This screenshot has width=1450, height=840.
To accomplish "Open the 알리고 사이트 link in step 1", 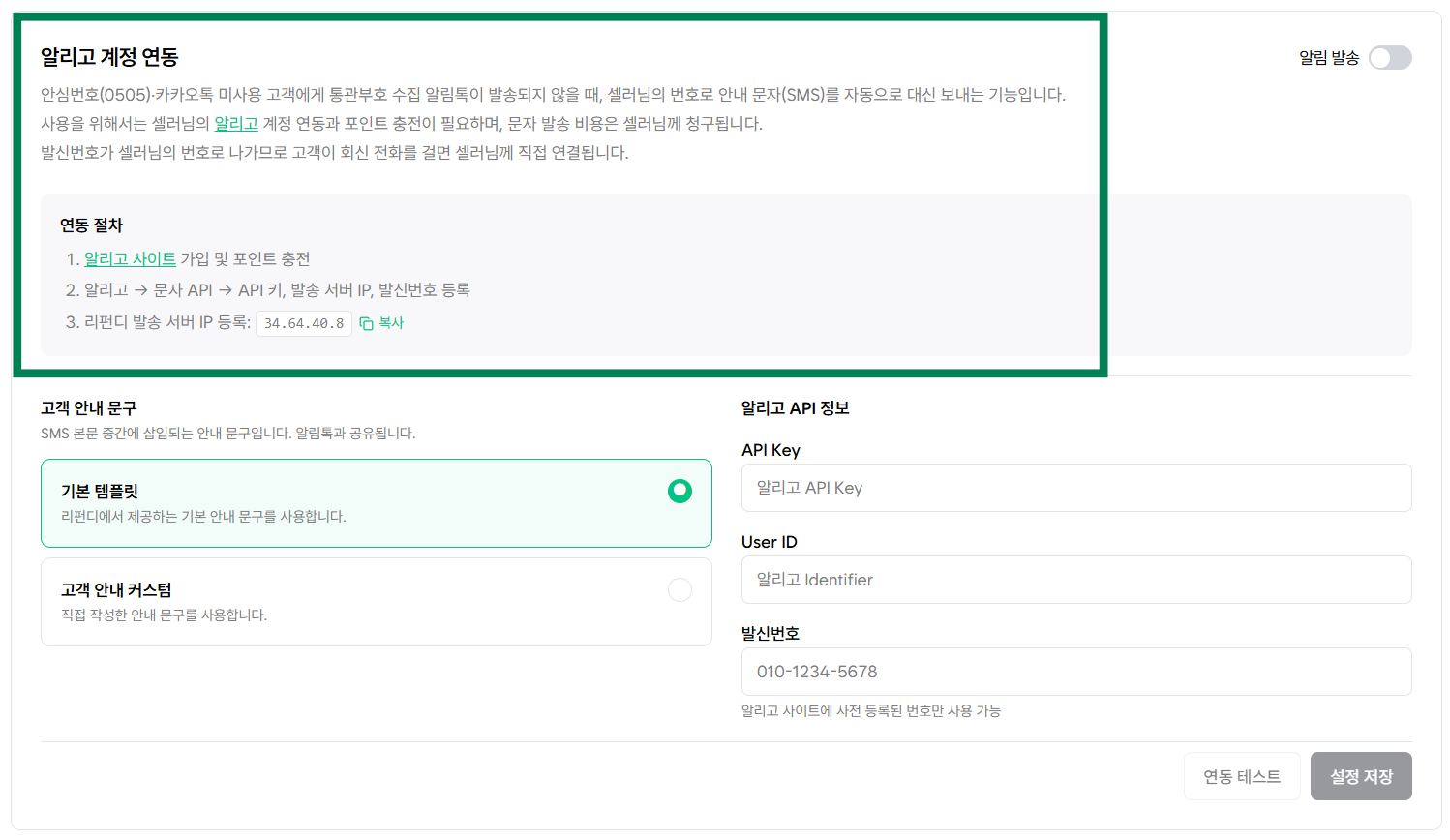I will 130,259.
